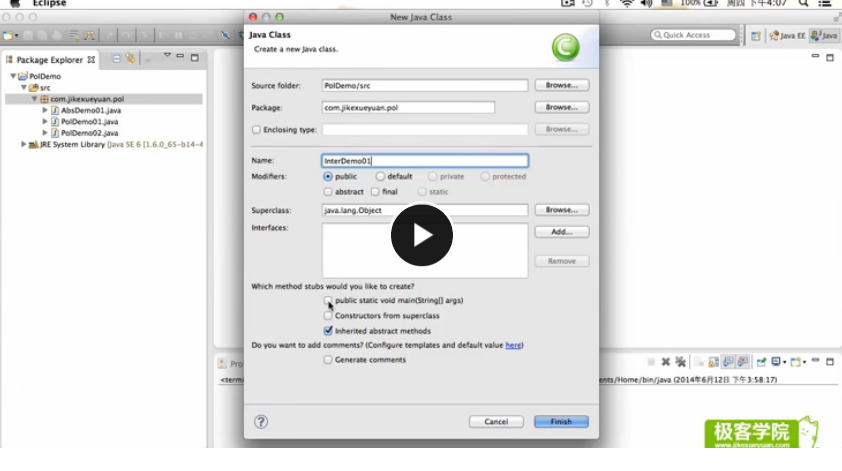
Task: Check the final modifier checkbox
Action: point(375,192)
